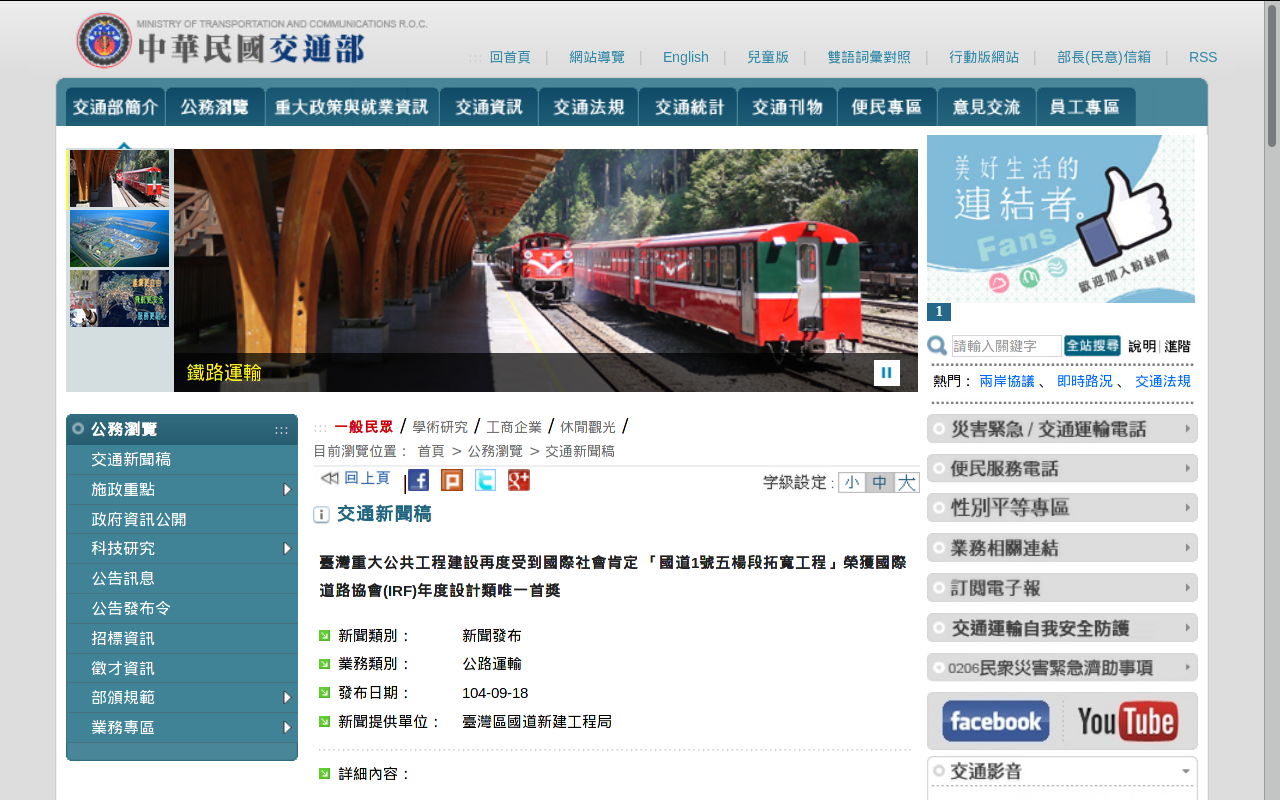1280x800 pixels.
Task: Expand 災防緊急 / 交通運輸電話 panel
Action: point(1062,429)
